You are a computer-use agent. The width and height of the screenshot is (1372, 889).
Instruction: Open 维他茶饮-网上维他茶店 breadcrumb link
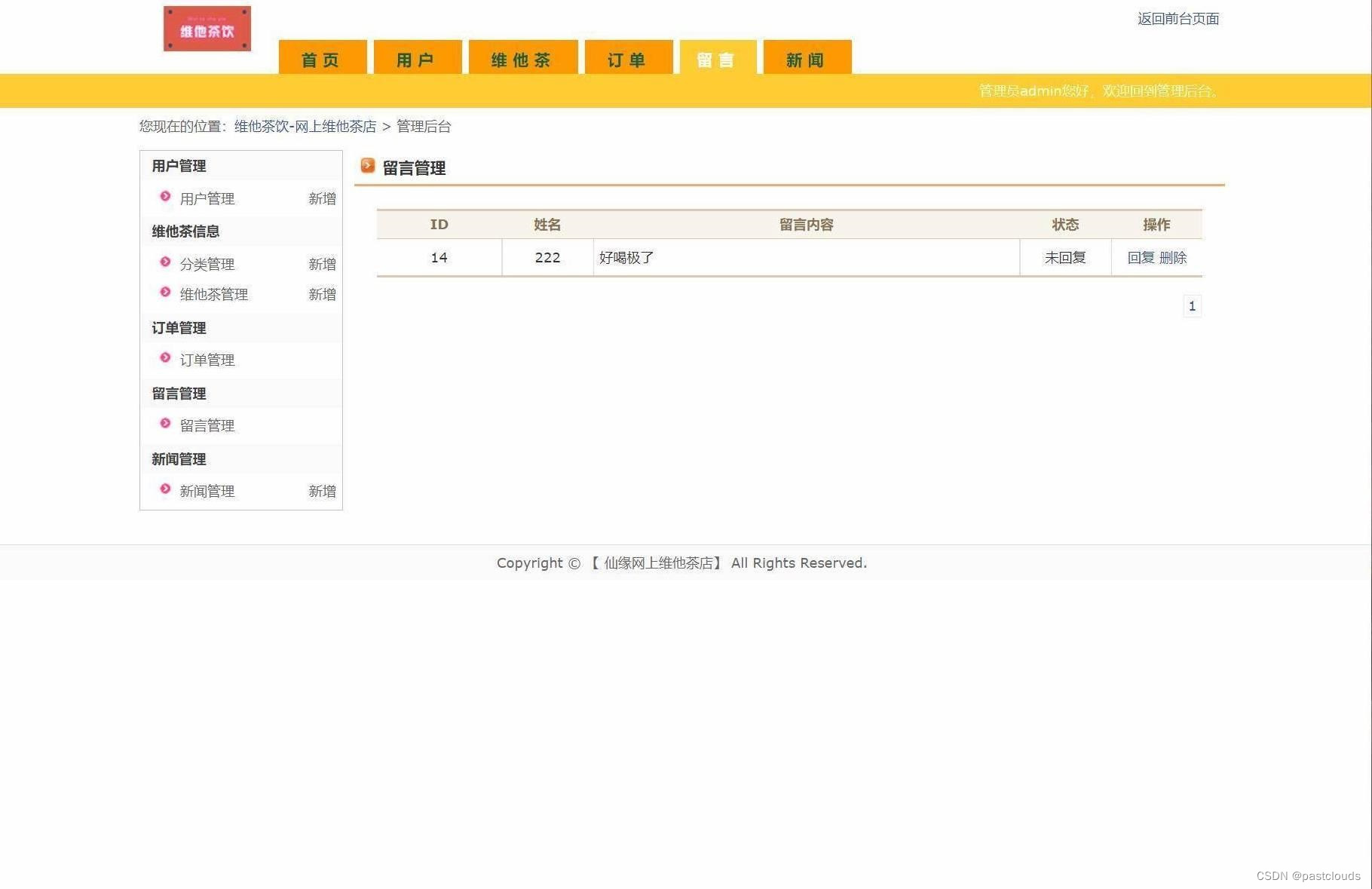[x=305, y=126]
